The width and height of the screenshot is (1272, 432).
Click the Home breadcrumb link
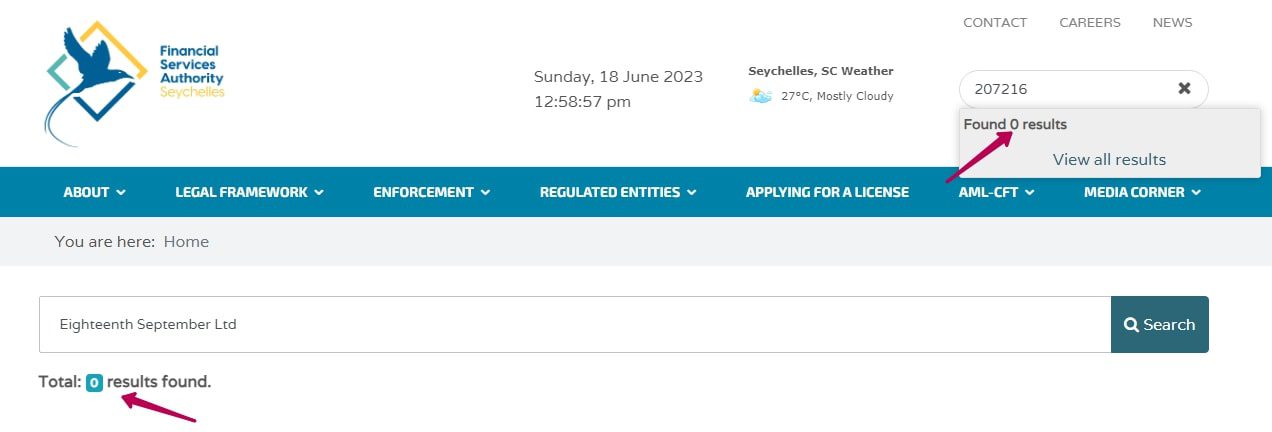point(186,241)
